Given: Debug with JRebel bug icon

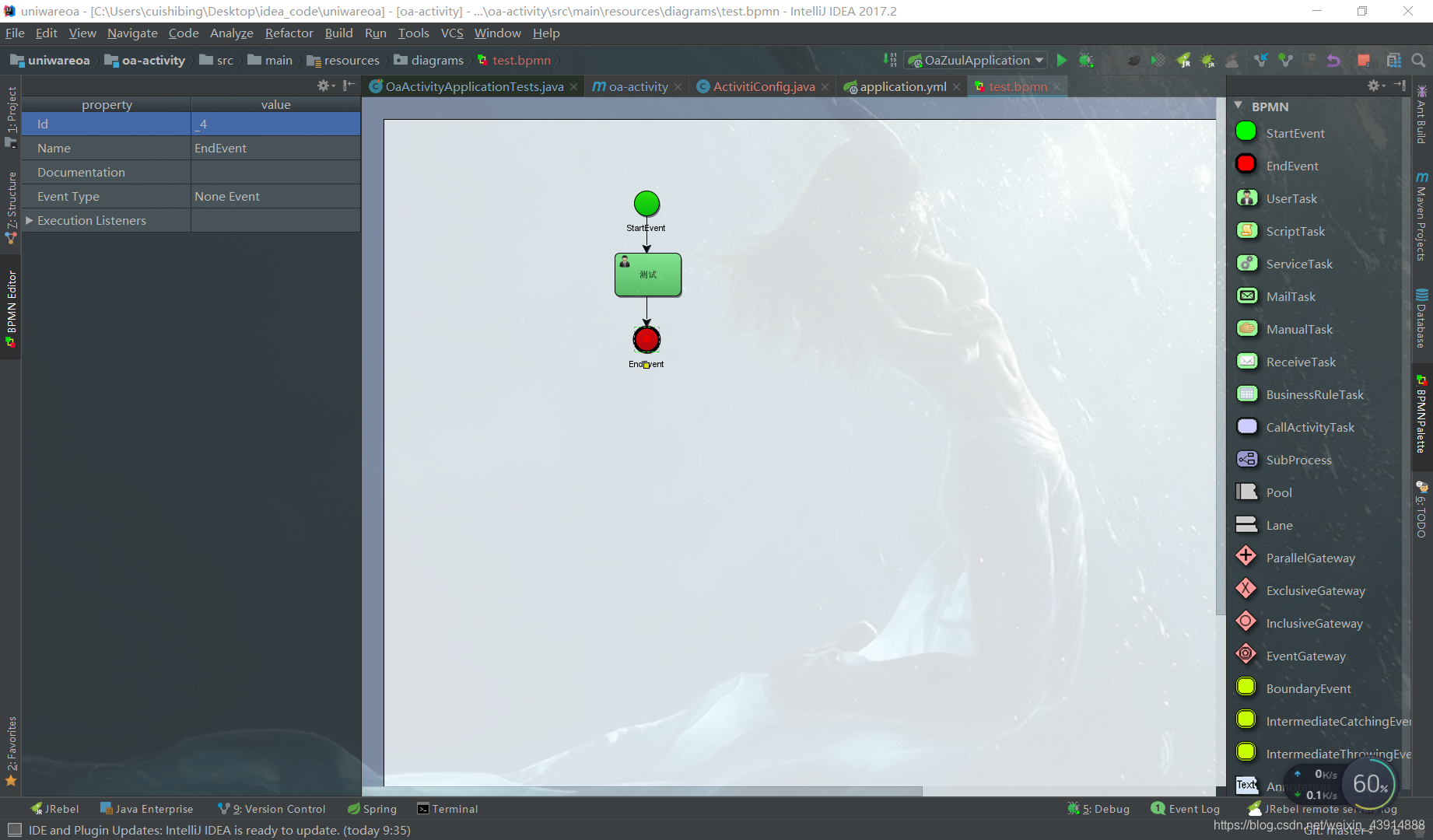Looking at the screenshot, I should (1208, 60).
